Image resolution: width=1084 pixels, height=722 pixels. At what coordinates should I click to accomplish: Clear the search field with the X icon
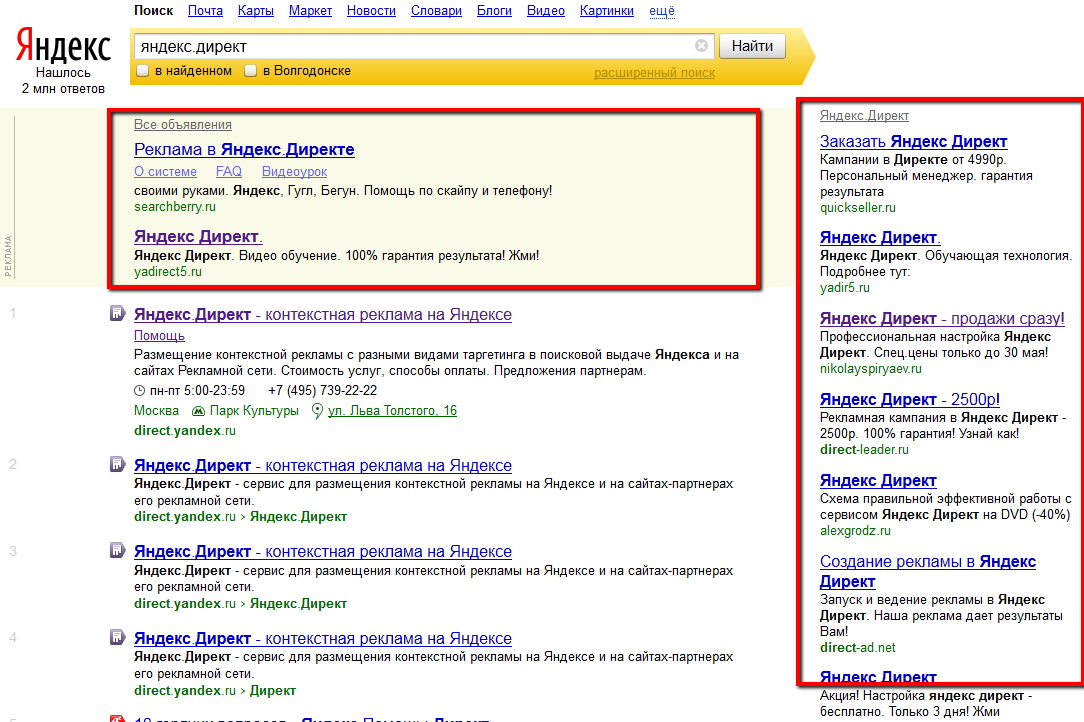pyautogui.click(x=701, y=46)
